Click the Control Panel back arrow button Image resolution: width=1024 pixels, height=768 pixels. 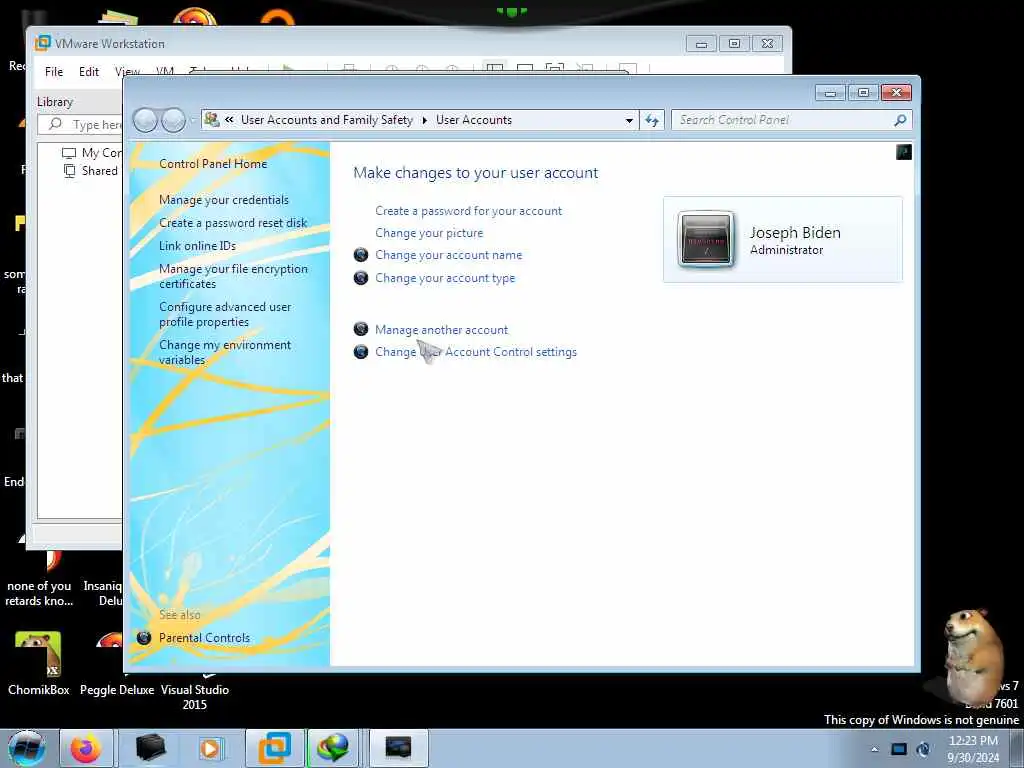[x=145, y=120]
